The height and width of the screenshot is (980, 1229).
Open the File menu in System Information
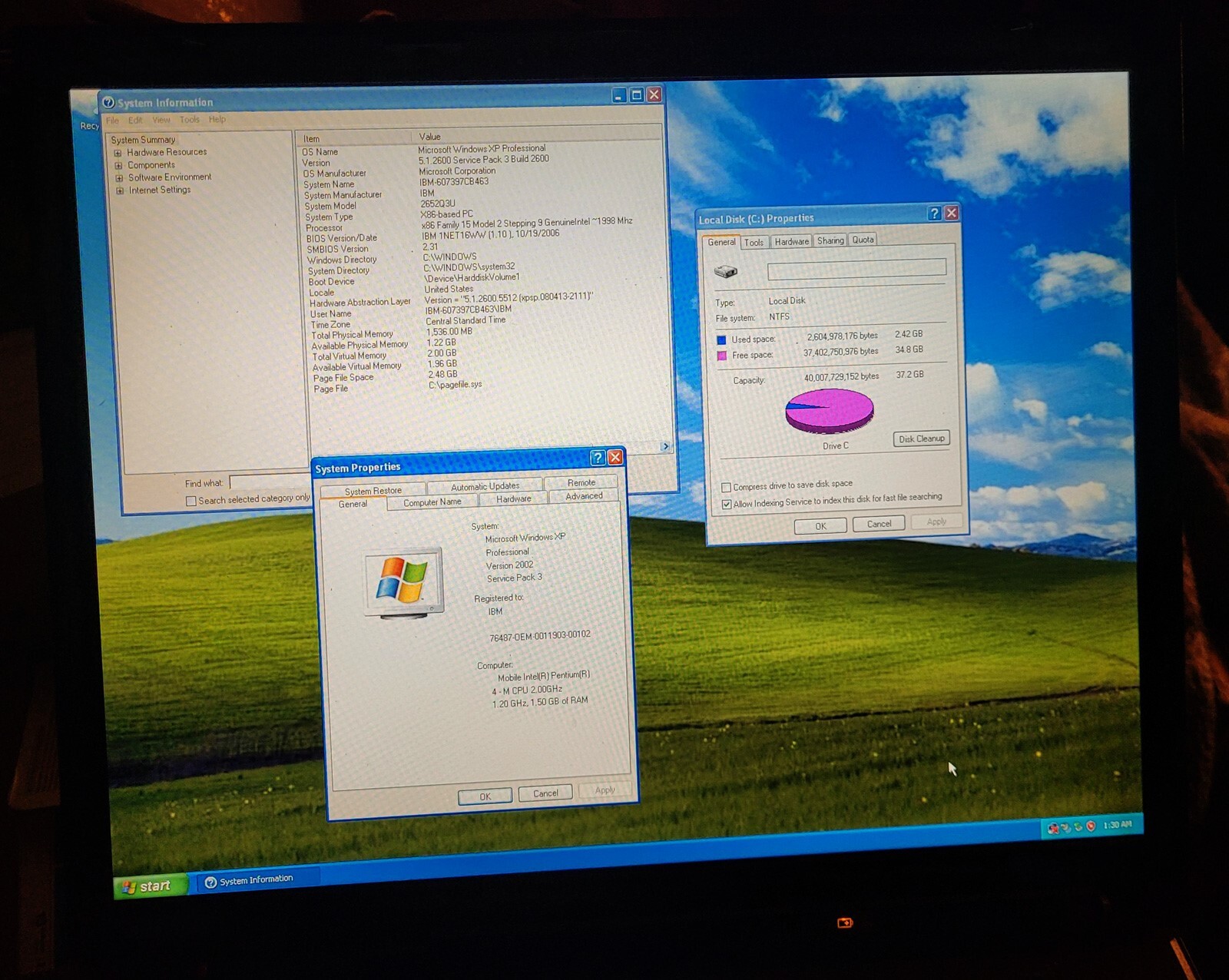pos(112,121)
